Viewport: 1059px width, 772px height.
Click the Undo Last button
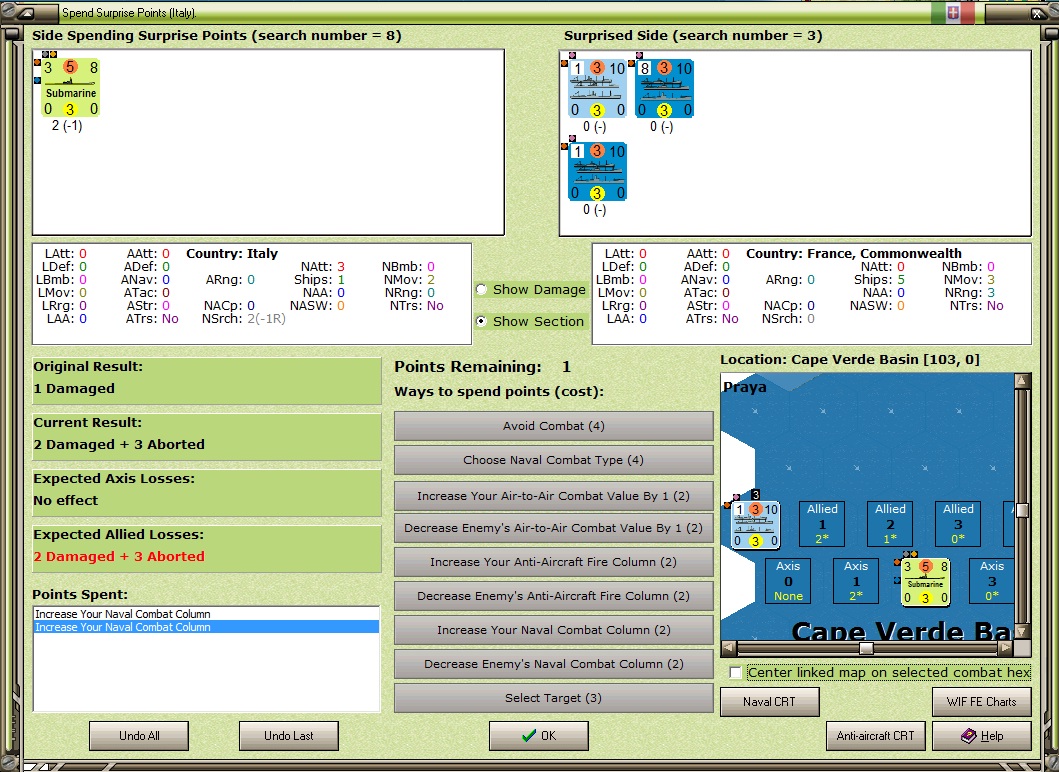[288, 736]
